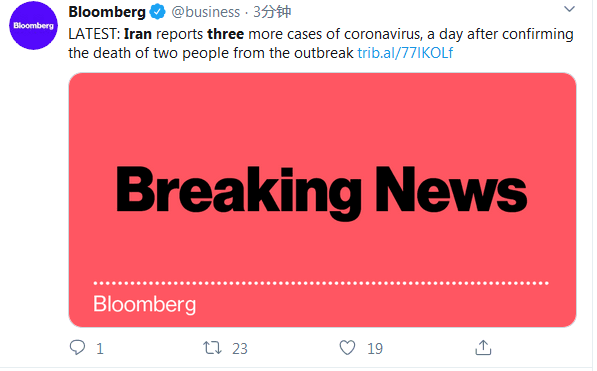Open the share tweet icon

coord(483,347)
